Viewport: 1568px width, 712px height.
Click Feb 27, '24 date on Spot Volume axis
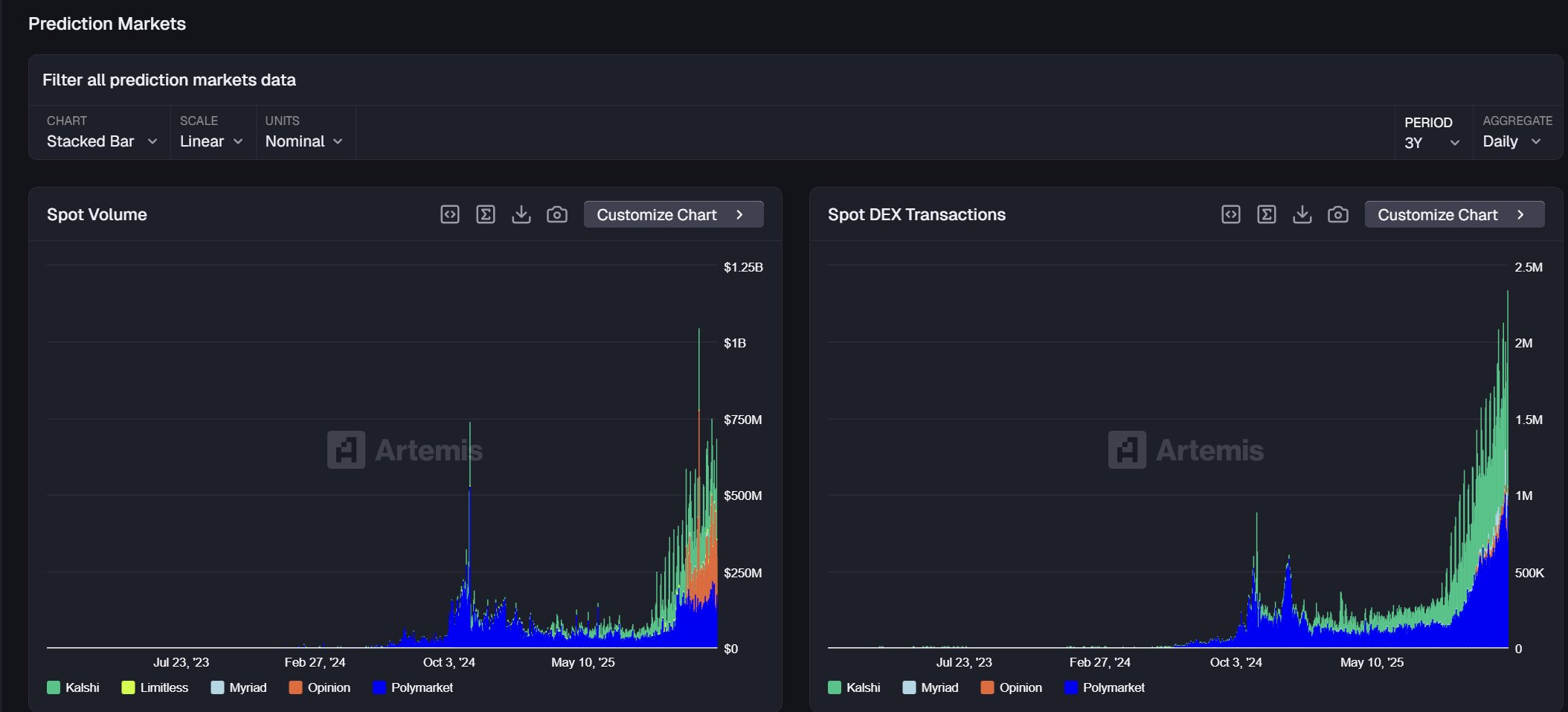tap(315, 662)
